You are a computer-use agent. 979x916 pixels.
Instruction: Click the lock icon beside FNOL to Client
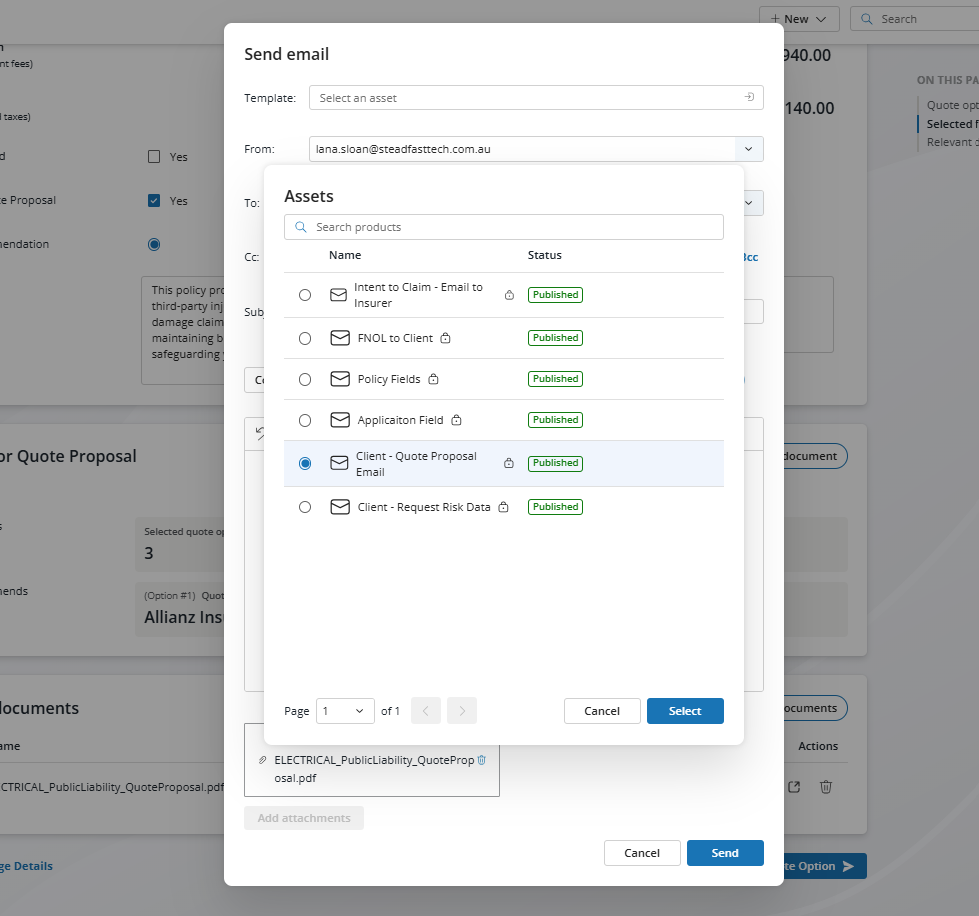click(446, 338)
